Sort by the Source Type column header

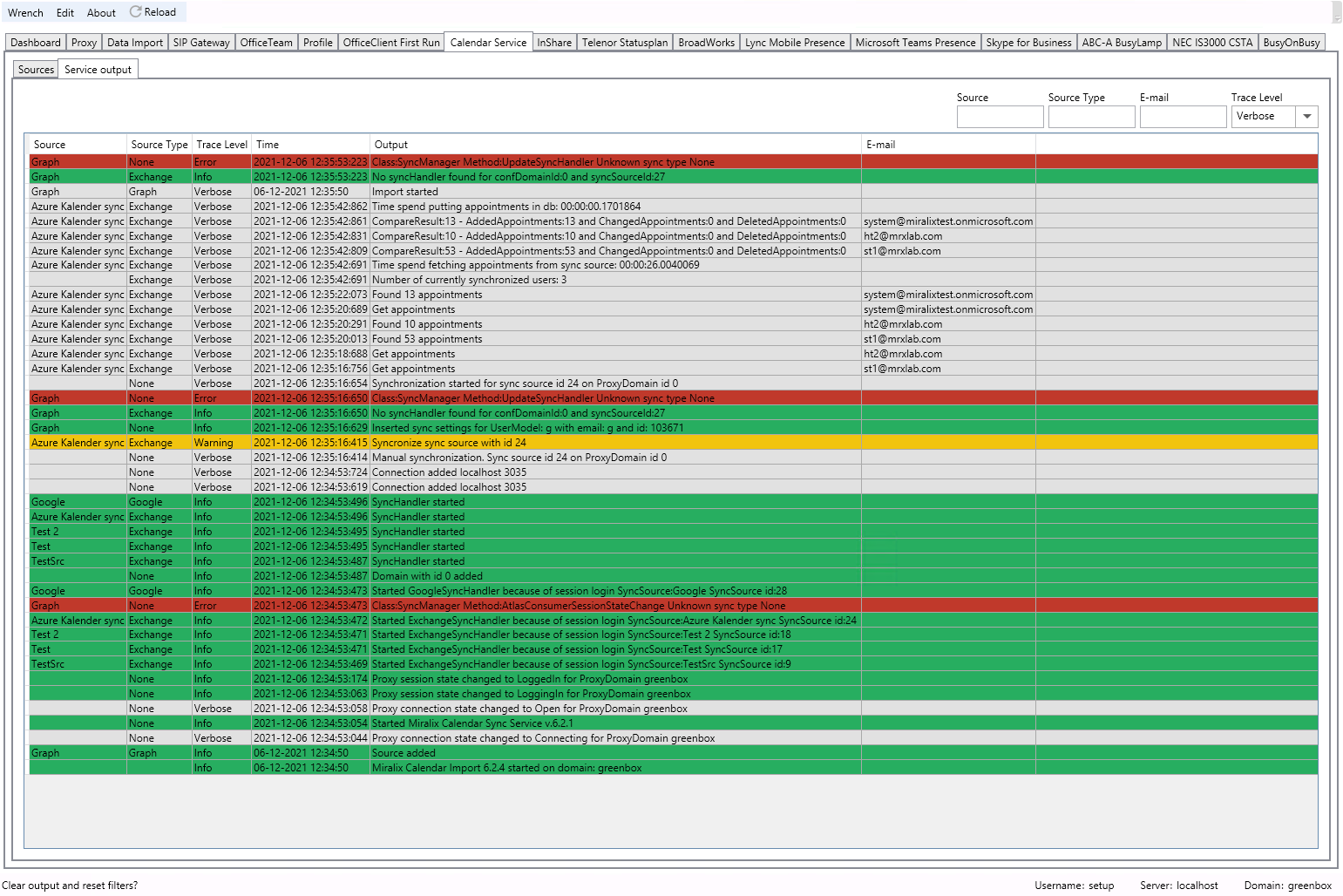coord(159,145)
